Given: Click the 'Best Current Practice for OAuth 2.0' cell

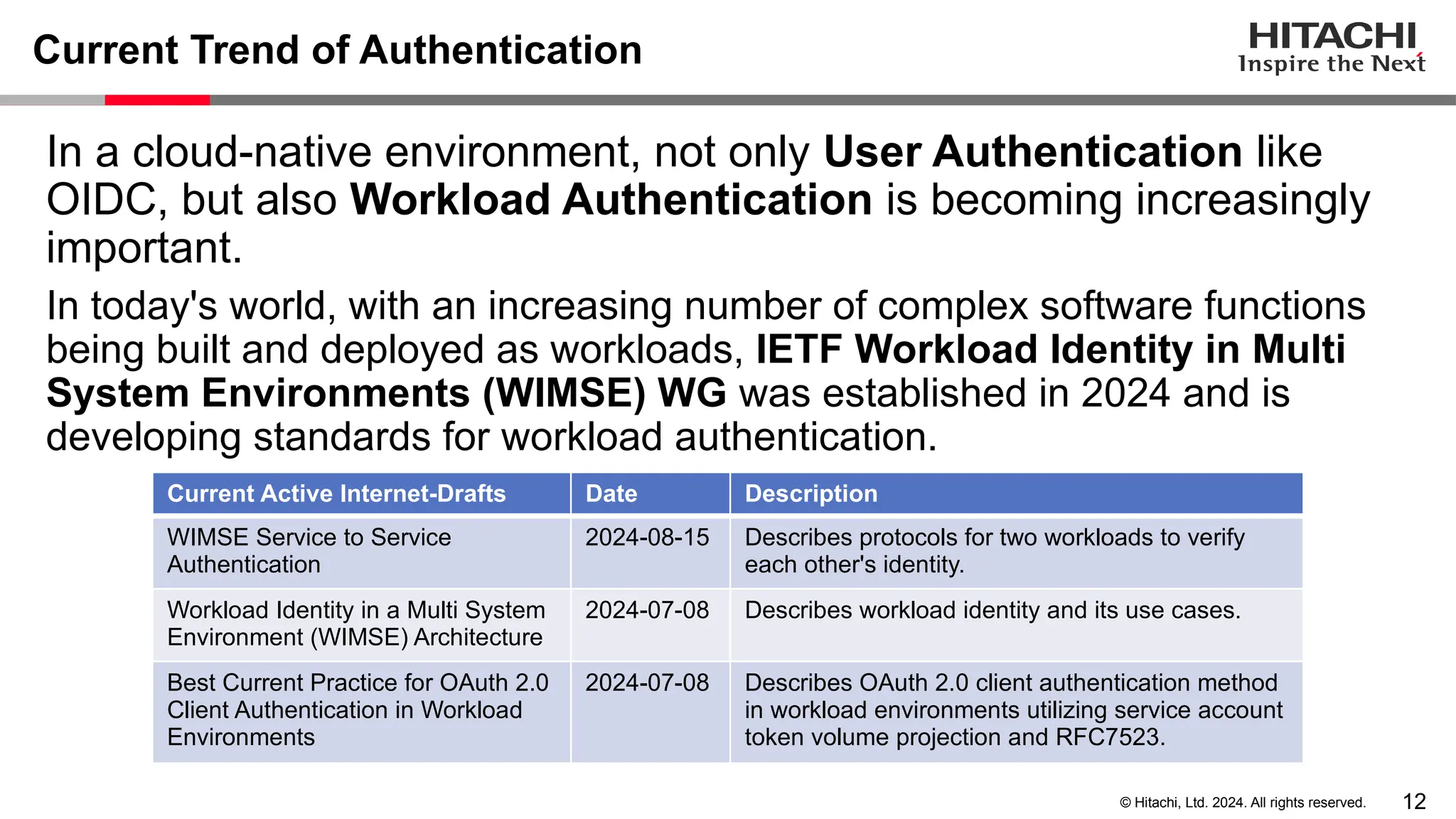Looking at the screenshot, I should tap(361, 712).
